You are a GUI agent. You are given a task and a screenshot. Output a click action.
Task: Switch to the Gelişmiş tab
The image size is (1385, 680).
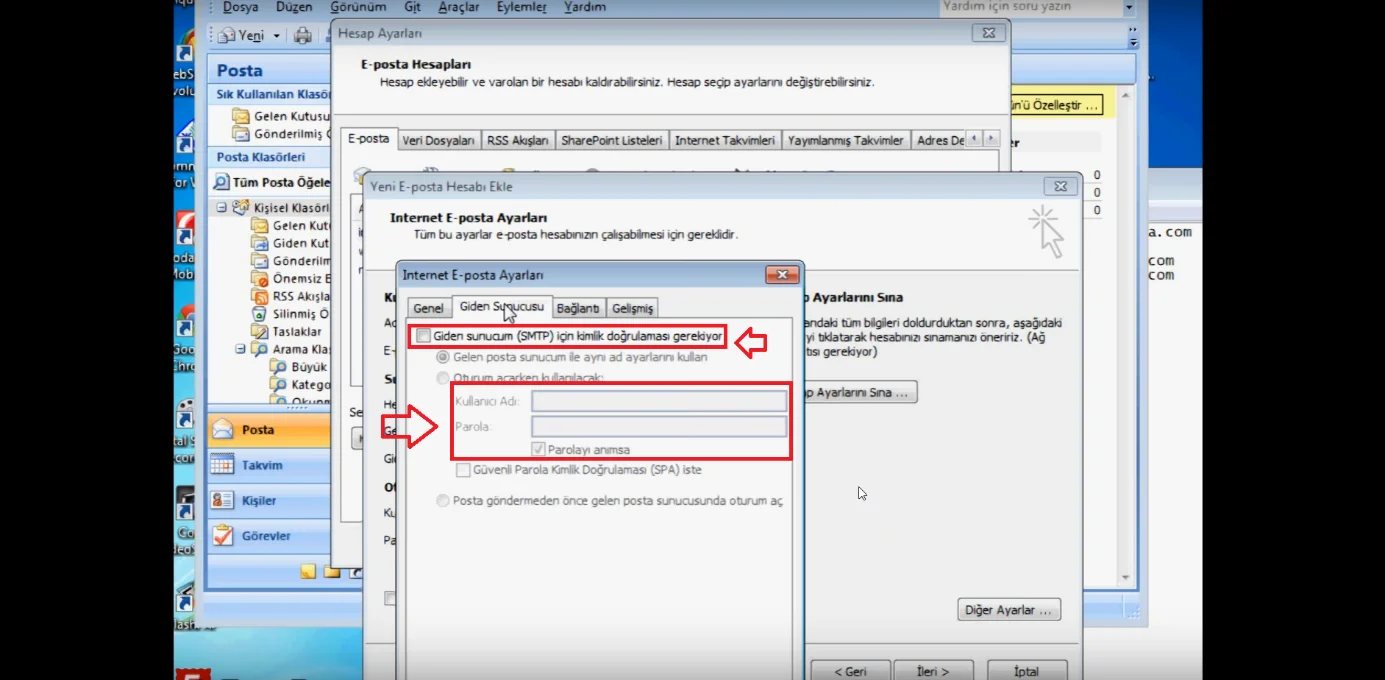[632, 308]
